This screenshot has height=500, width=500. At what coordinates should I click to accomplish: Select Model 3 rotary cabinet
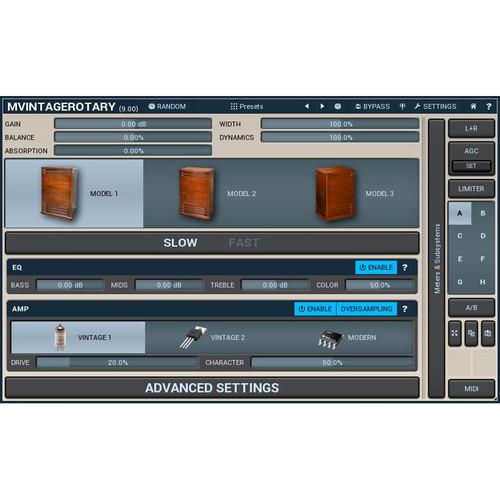coord(350,193)
